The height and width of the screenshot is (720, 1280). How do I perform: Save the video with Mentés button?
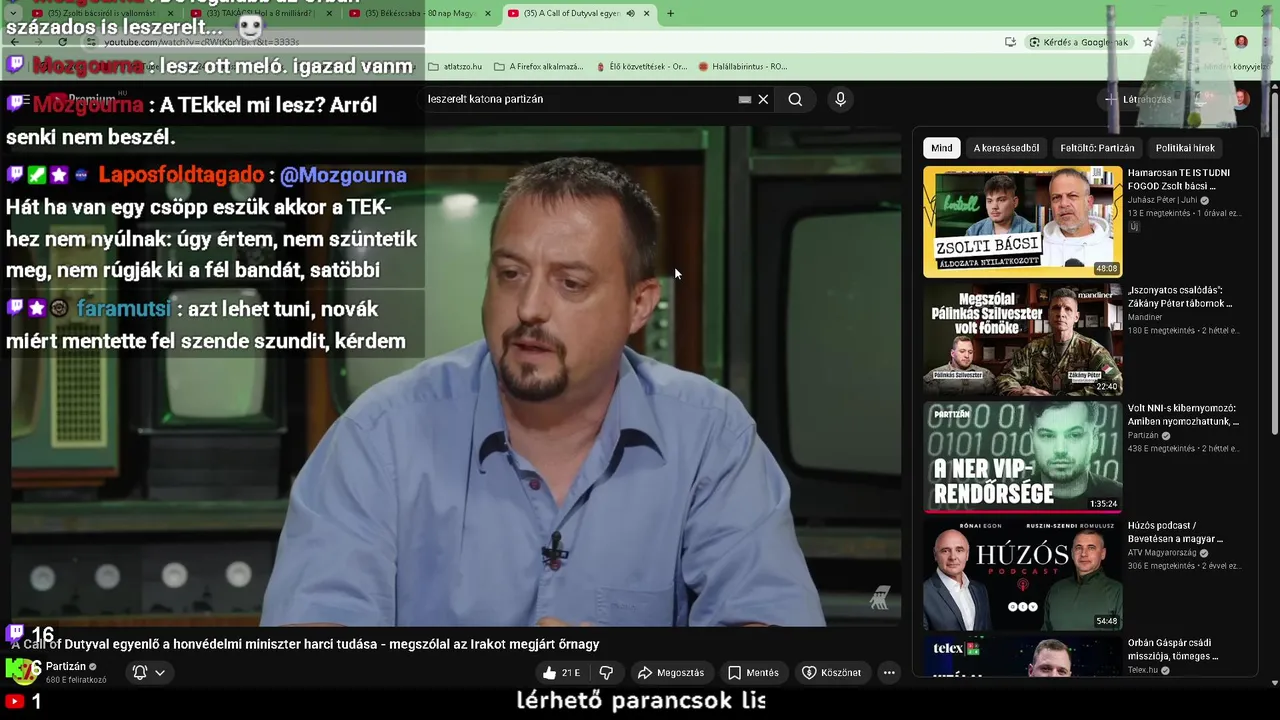753,673
